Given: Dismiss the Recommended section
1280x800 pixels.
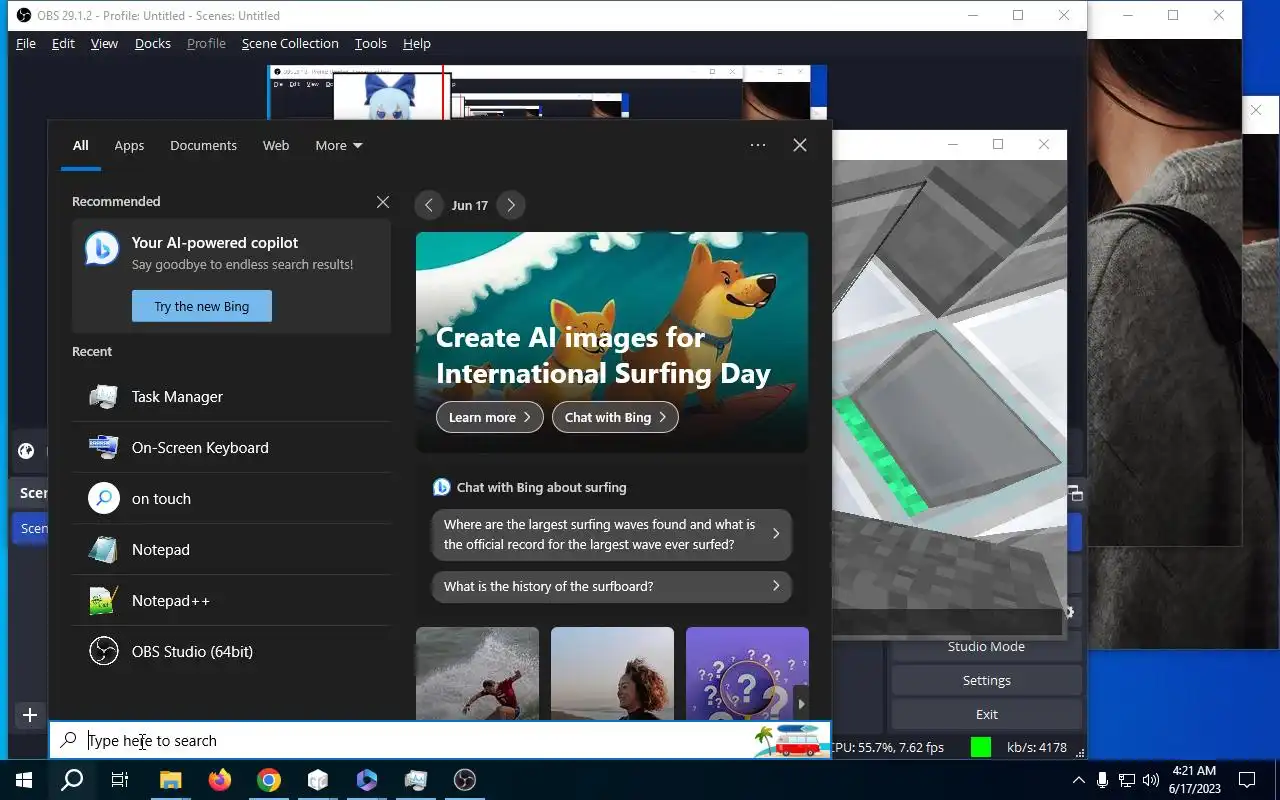Looking at the screenshot, I should pos(382,202).
